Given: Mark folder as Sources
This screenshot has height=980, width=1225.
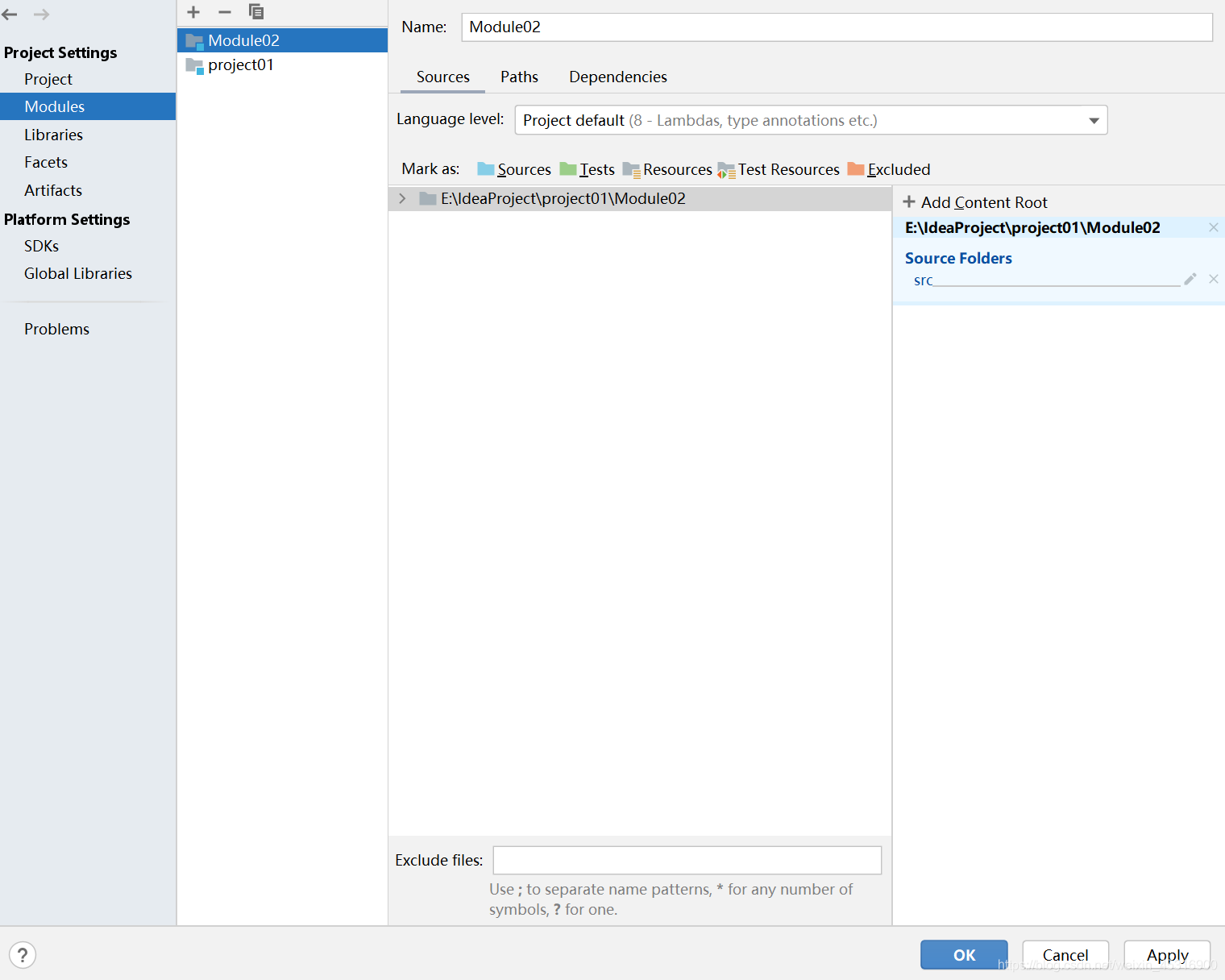Looking at the screenshot, I should [514, 169].
